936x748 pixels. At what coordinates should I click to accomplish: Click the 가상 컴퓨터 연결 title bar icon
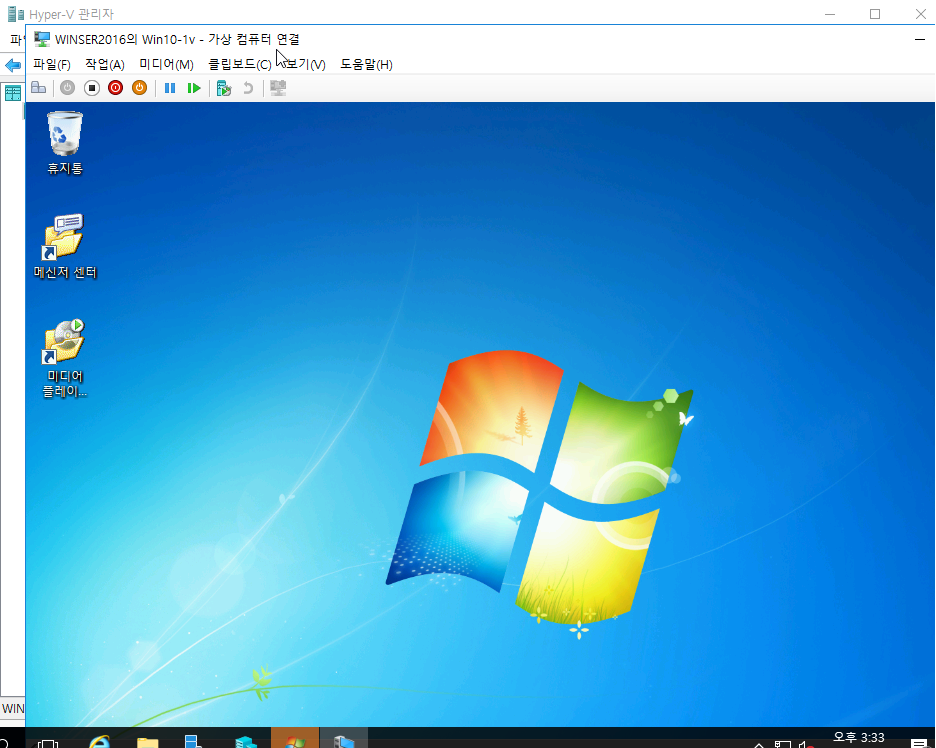[42, 39]
